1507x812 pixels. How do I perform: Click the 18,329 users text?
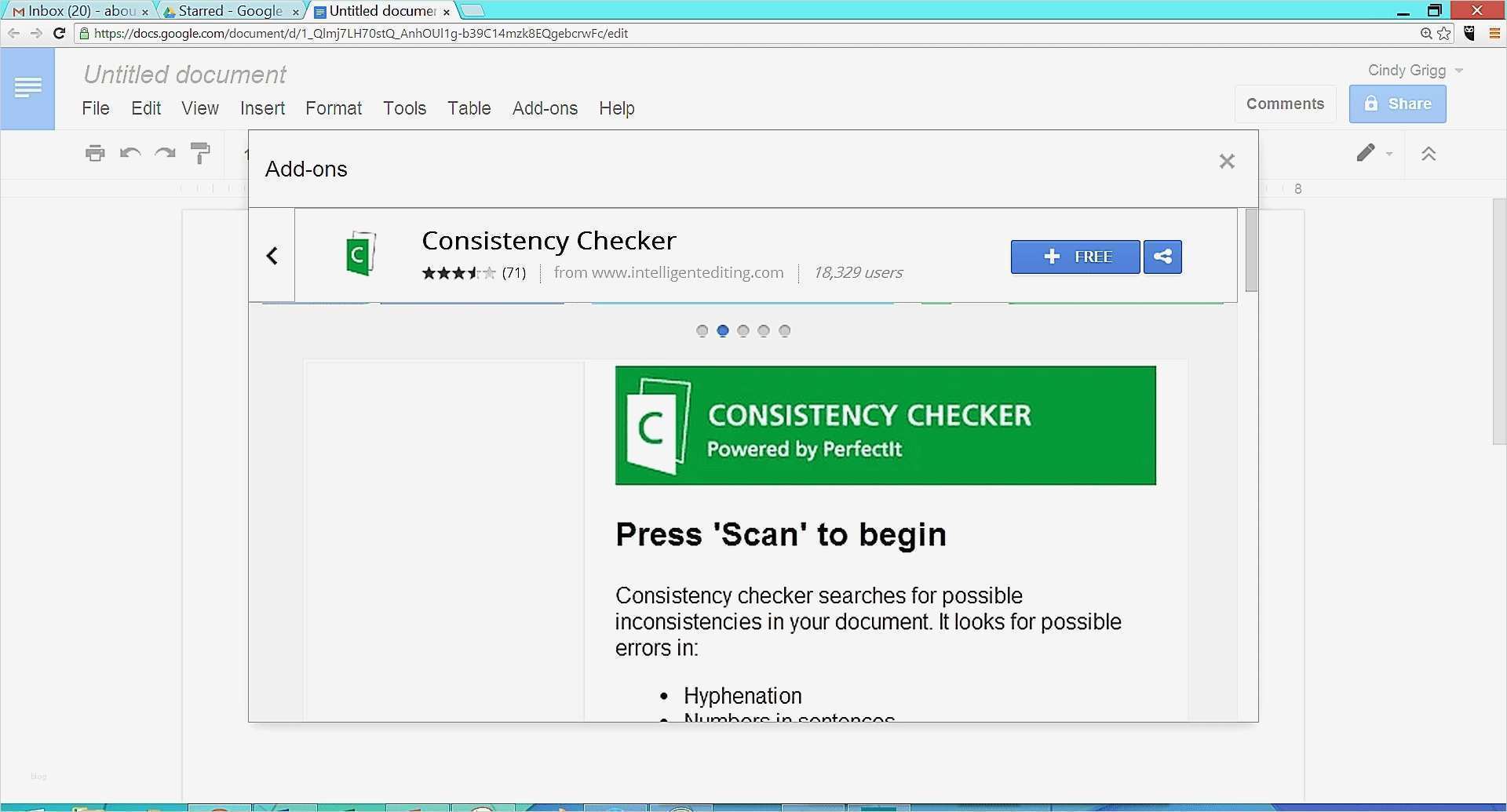858,272
